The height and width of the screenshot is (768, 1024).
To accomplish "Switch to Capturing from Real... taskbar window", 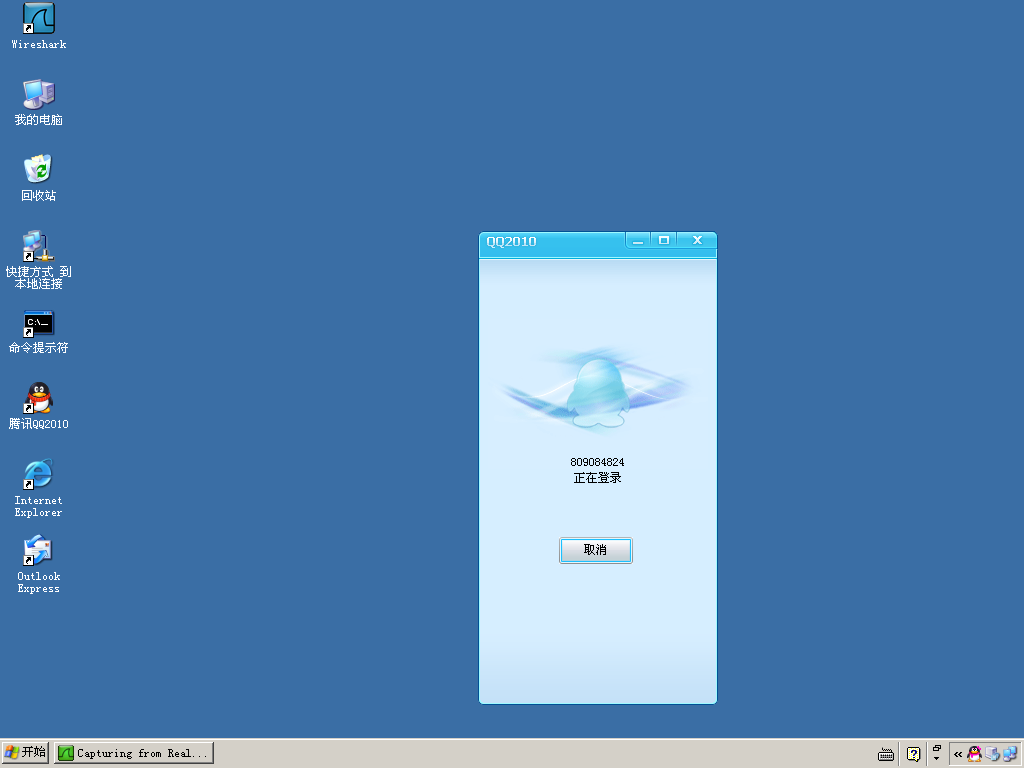I will click(134, 753).
